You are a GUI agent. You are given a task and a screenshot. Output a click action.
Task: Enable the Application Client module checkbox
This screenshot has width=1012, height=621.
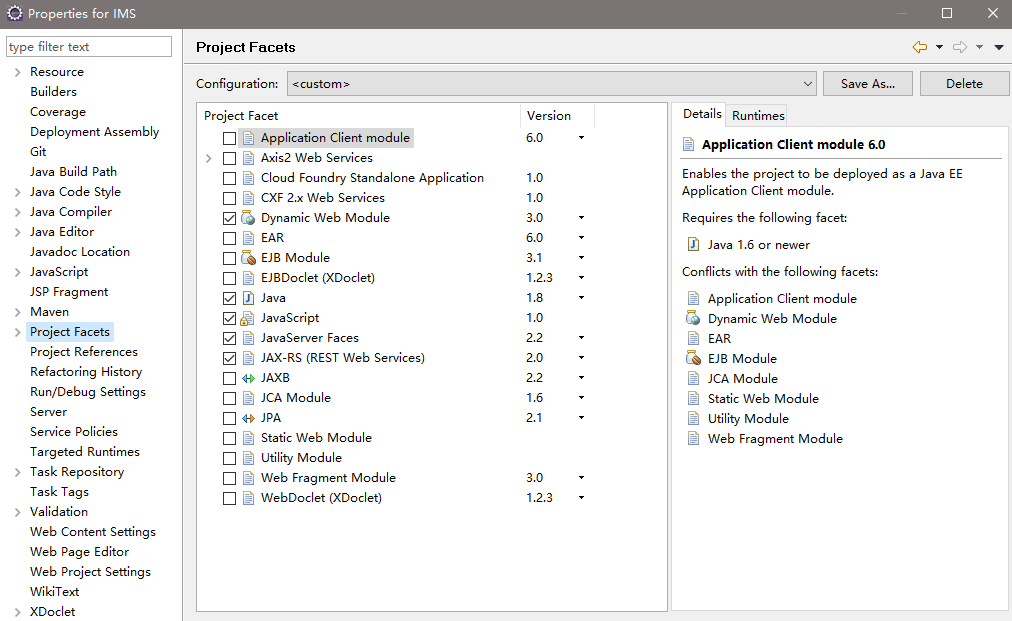[x=229, y=138]
